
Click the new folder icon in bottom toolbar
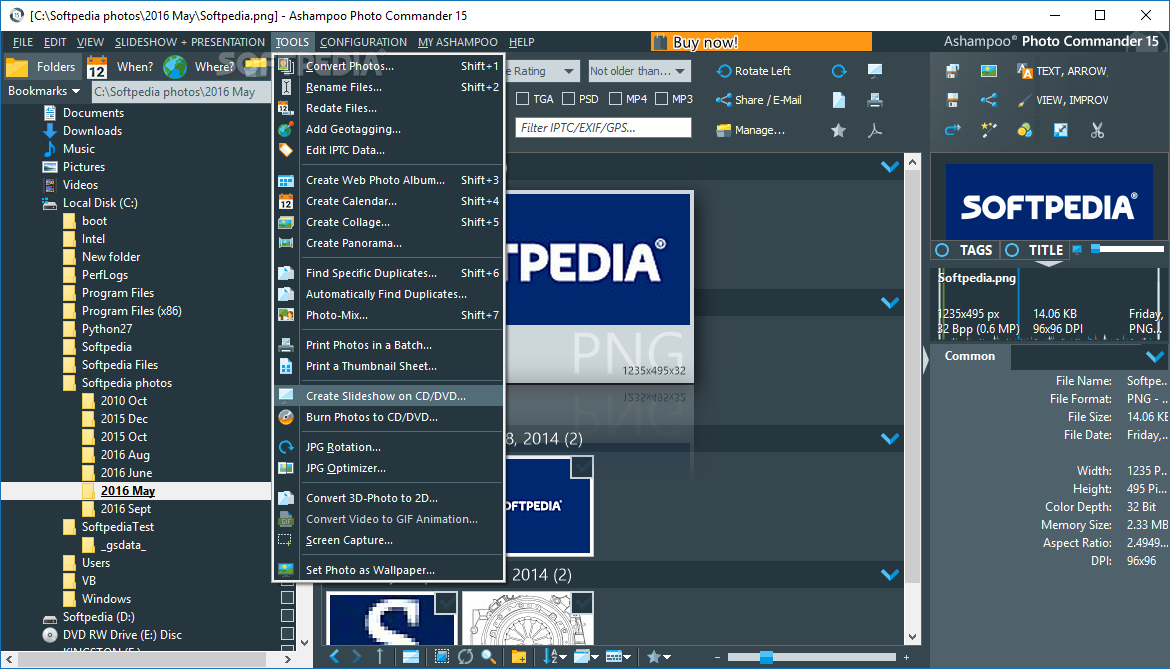[519, 656]
